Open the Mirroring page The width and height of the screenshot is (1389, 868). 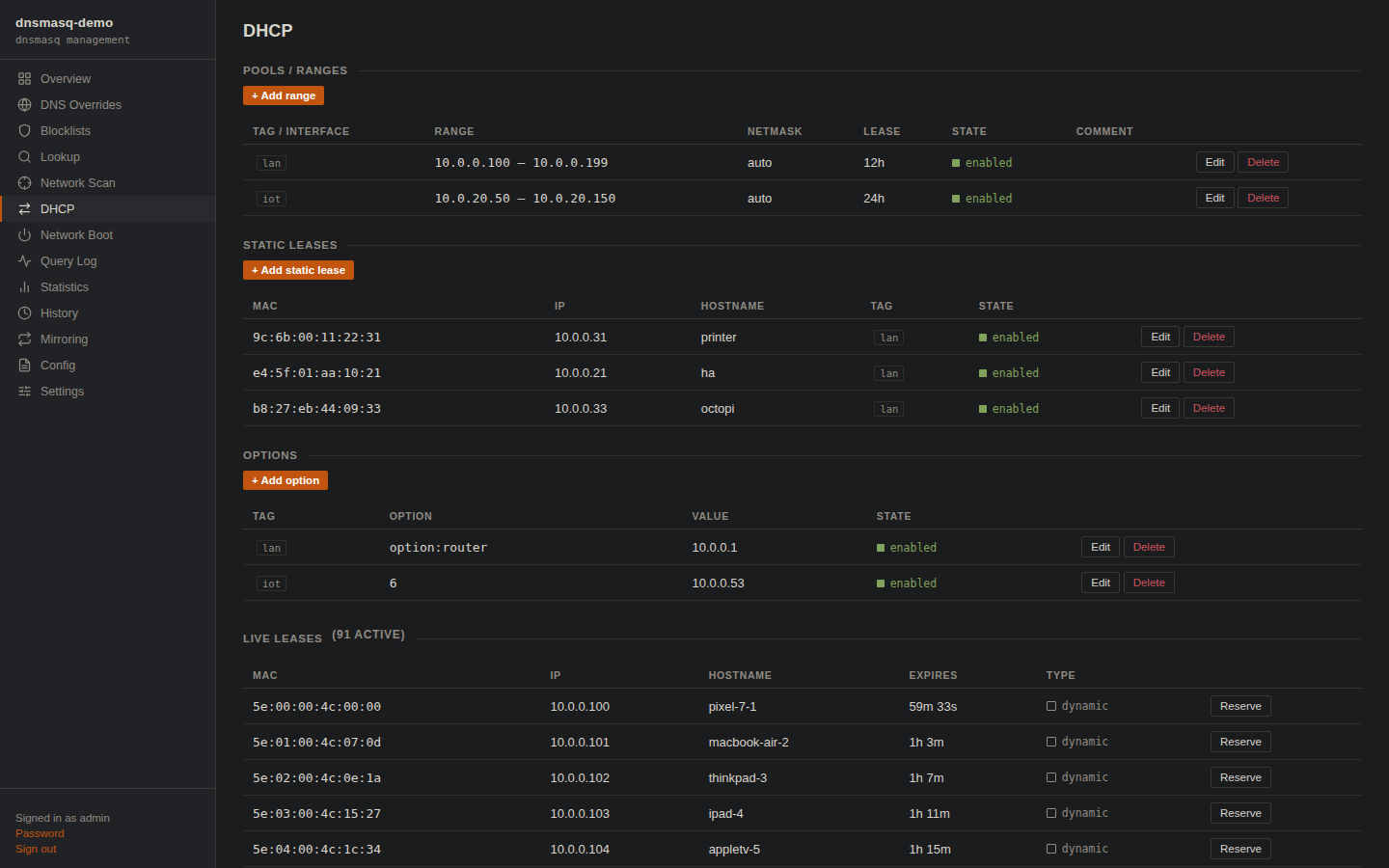click(x=107, y=339)
